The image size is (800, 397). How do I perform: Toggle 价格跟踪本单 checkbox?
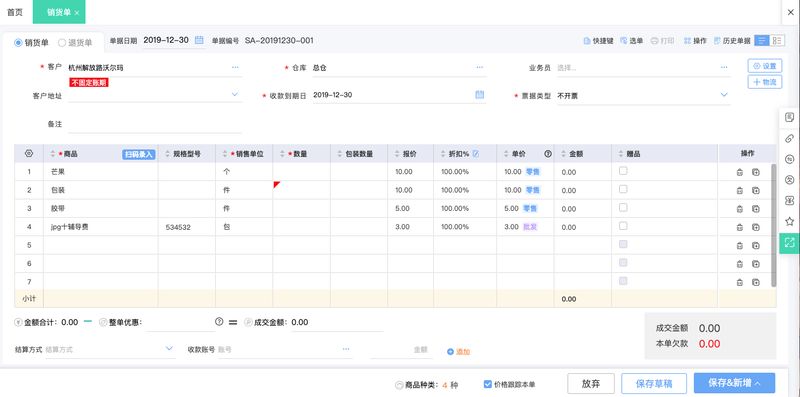pos(487,384)
